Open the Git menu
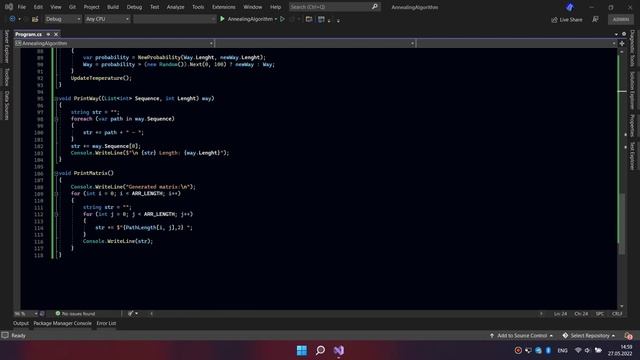The image size is (640, 360). [x=72, y=7]
